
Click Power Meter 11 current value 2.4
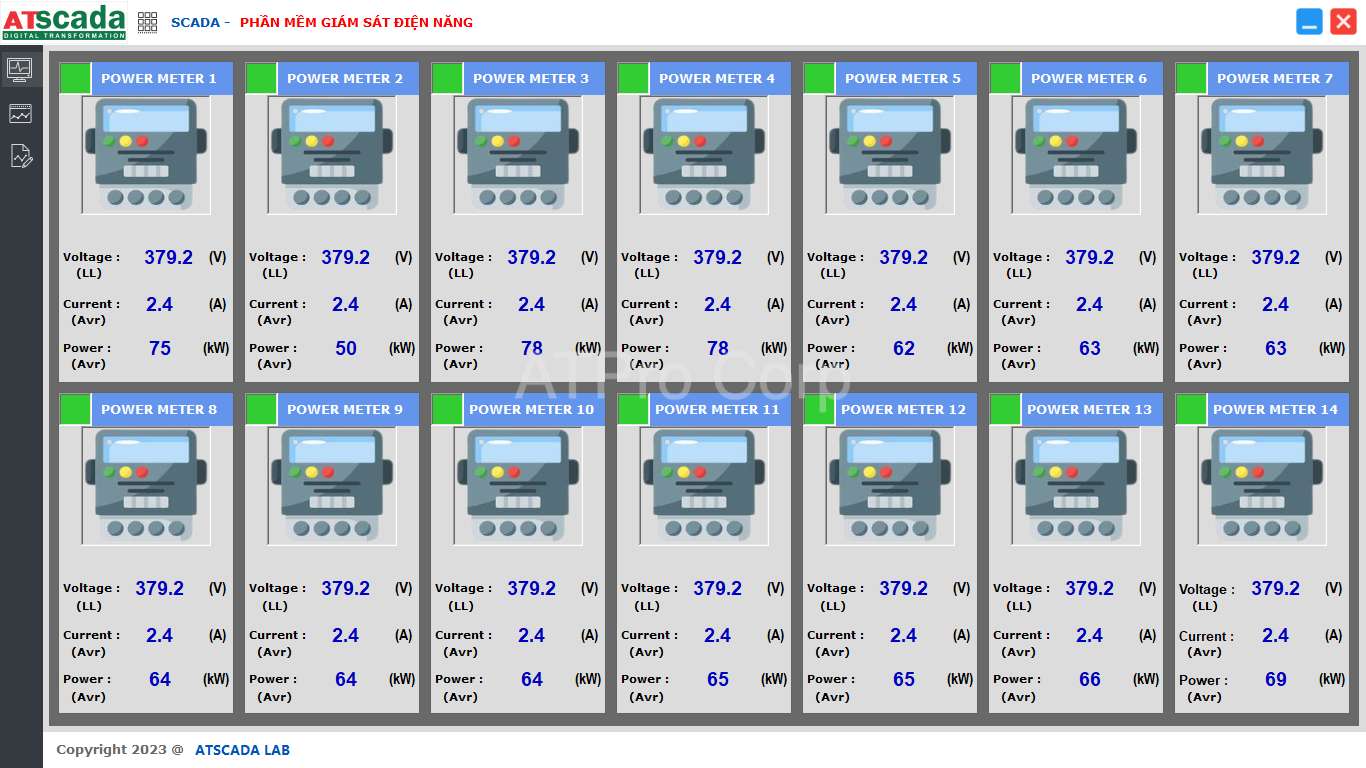point(717,636)
